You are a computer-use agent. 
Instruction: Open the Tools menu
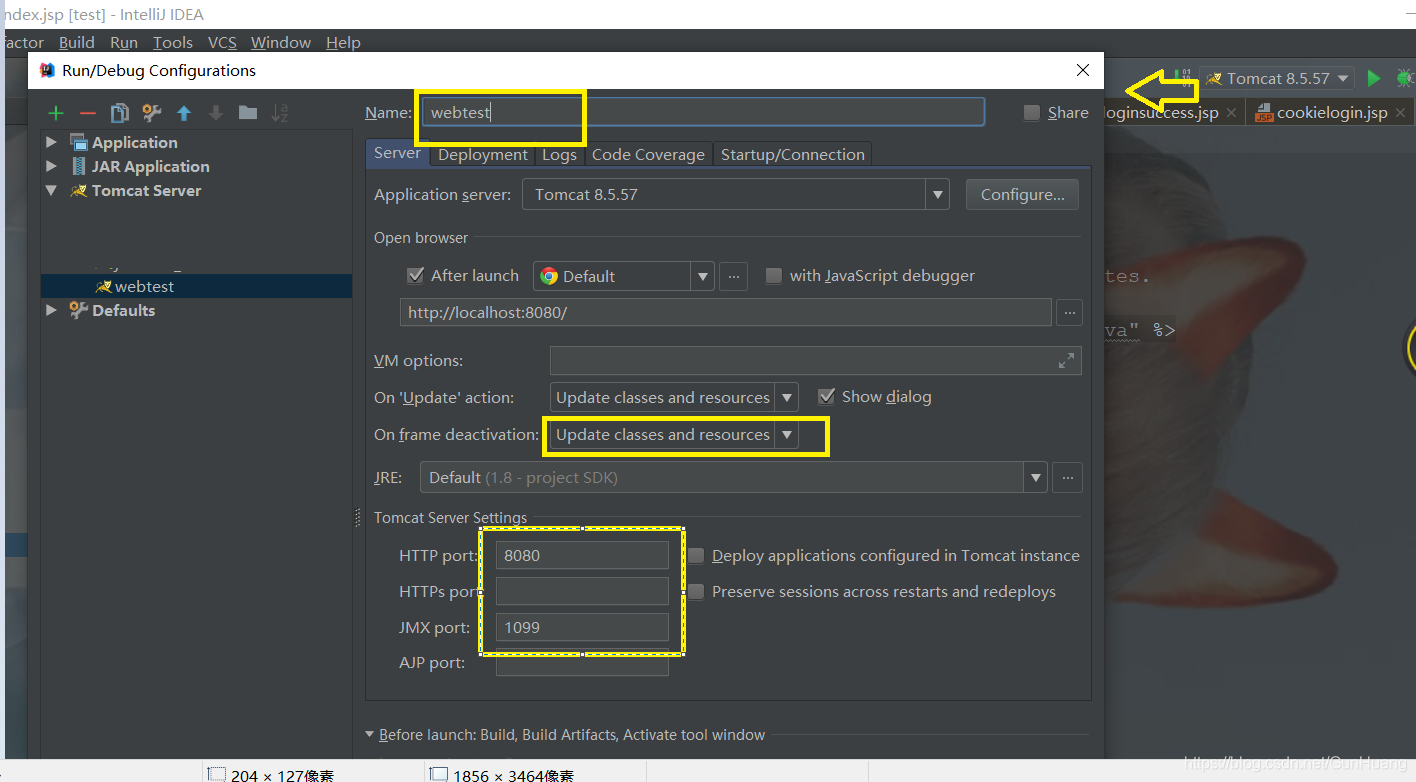coord(173,42)
